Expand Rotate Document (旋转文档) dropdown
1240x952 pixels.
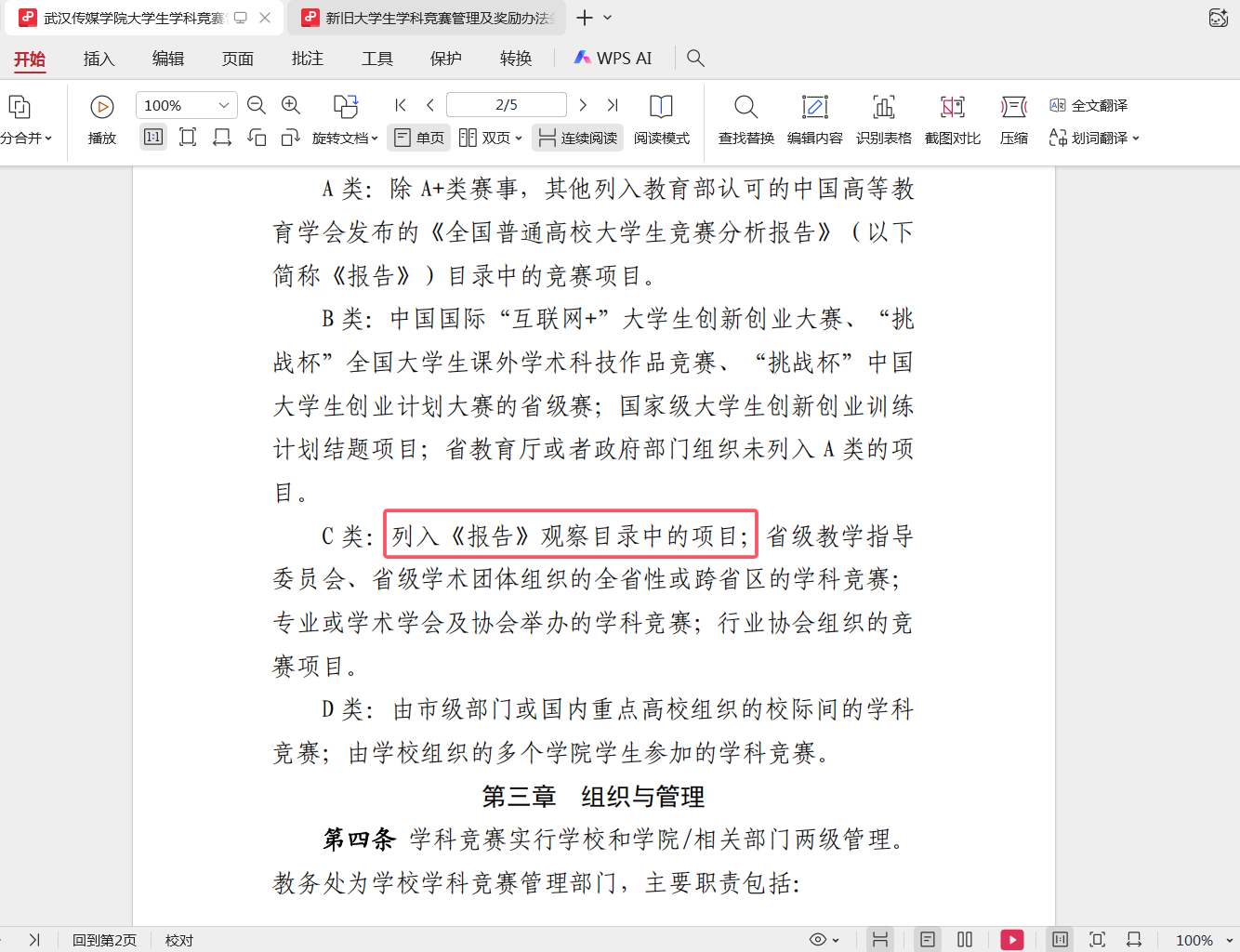coord(374,139)
